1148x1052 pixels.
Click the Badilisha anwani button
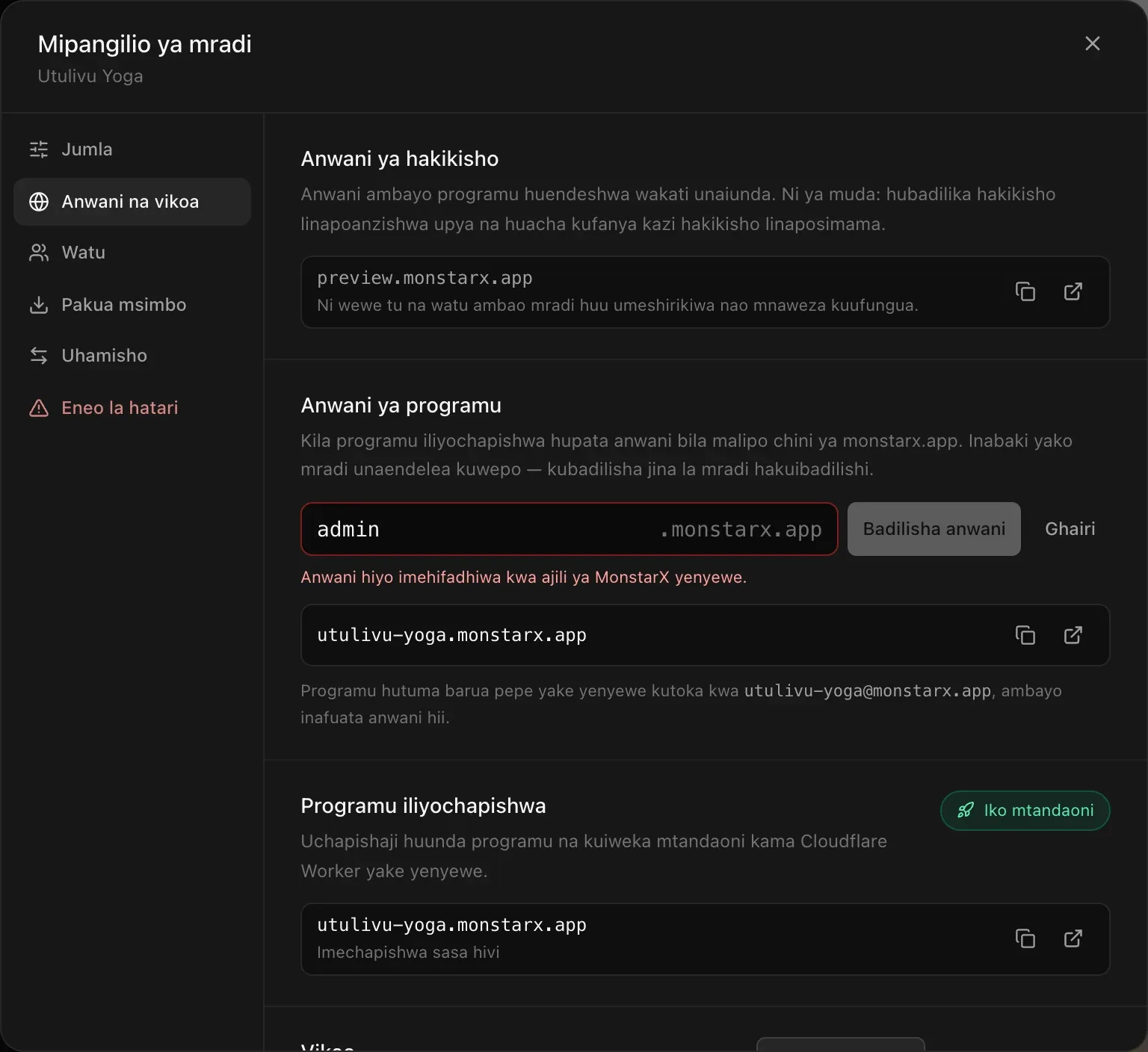click(x=933, y=529)
